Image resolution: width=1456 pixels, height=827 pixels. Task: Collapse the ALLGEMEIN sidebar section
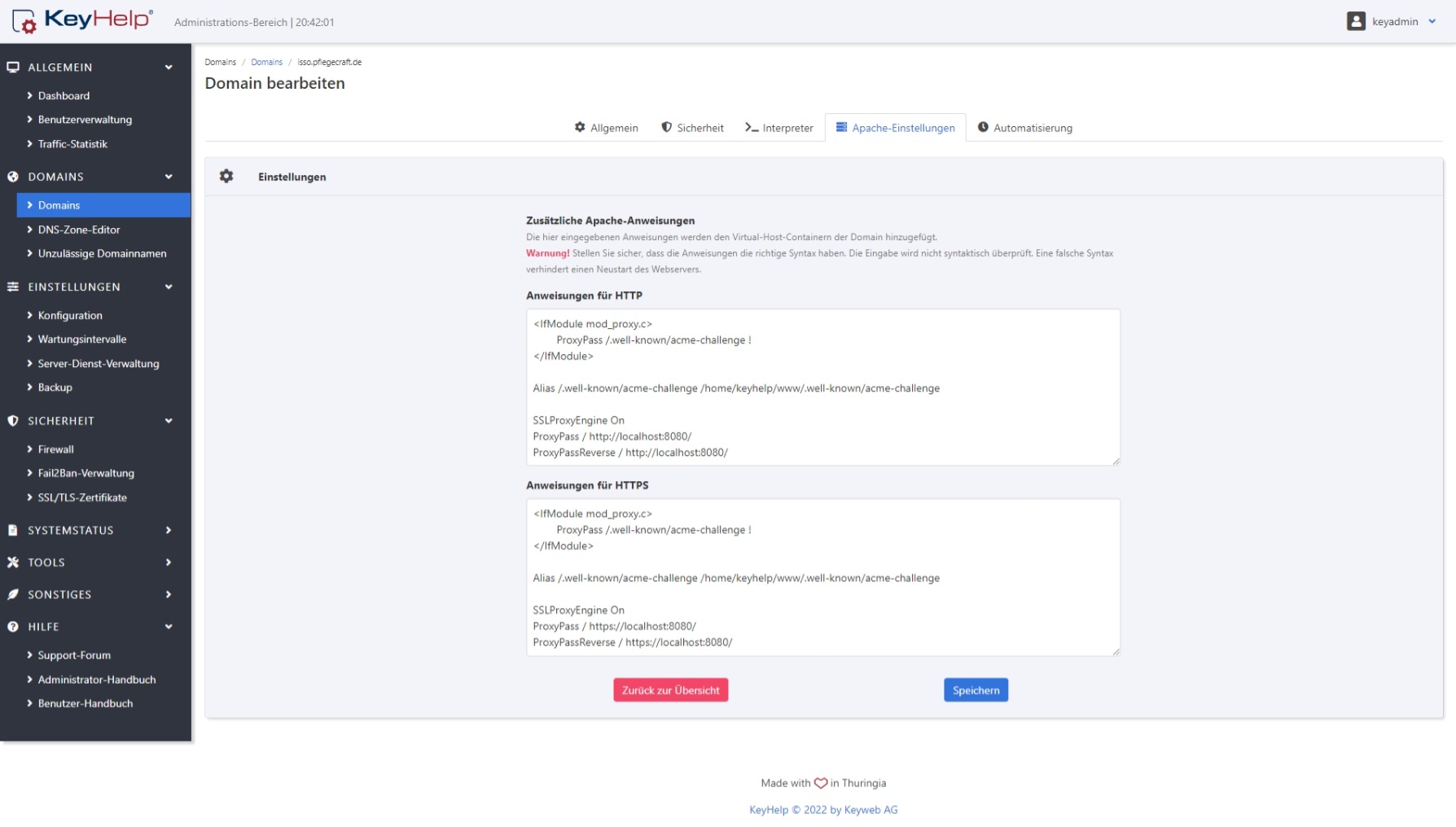(x=169, y=68)
